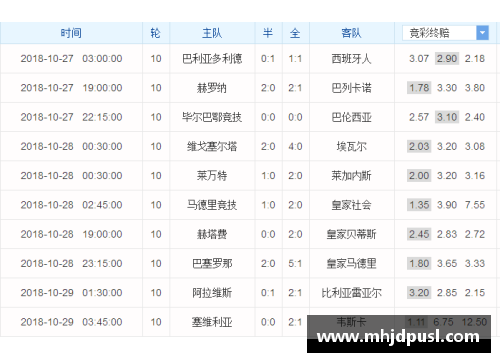Click the highlighted 1.35 odds
The image size is (500, 362).
pos(419,205)
